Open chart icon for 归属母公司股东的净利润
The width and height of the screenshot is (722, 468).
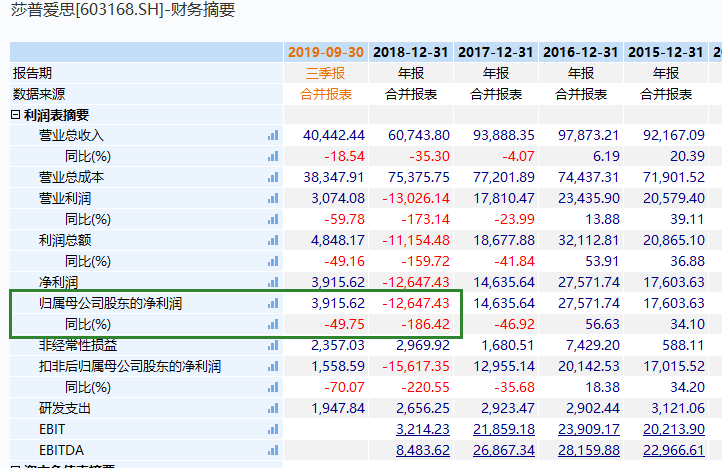pos(272,303)
